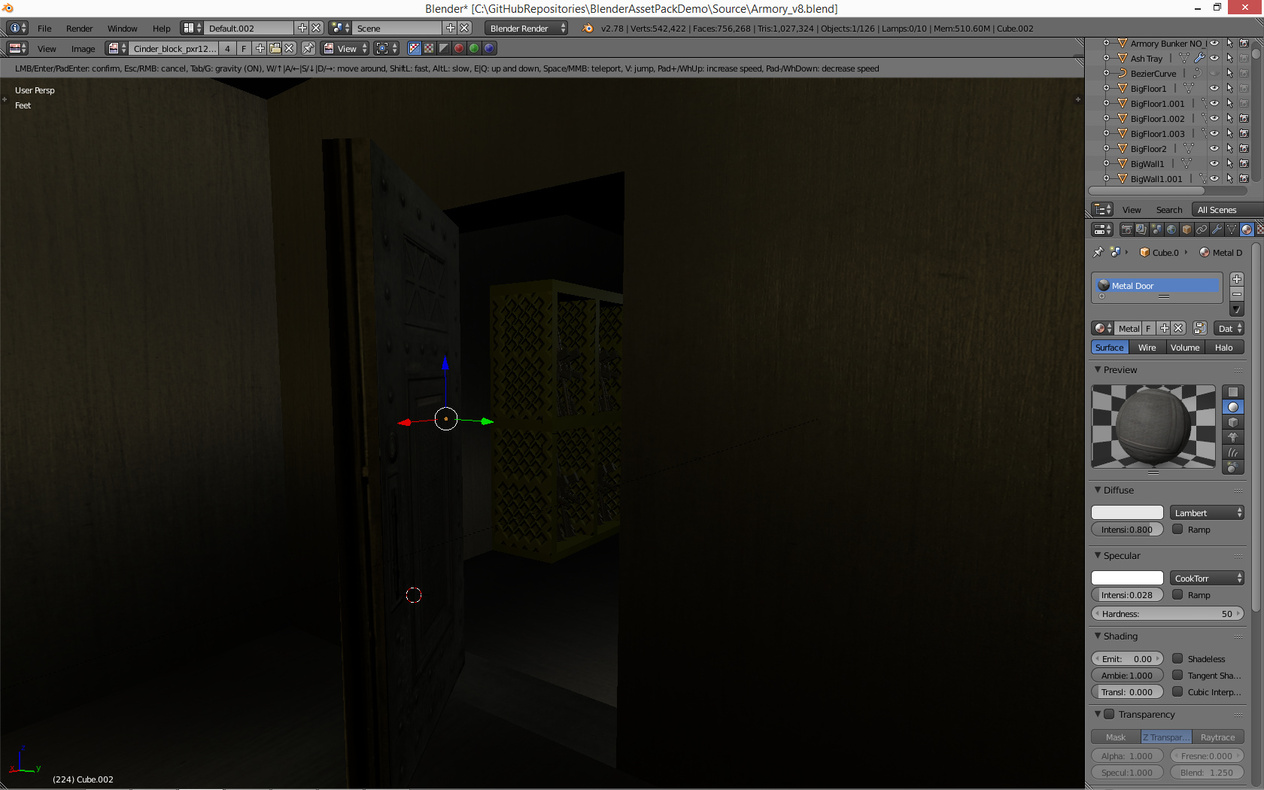Viewport: 1264px width, 790px height.
Task: Open the outliner Search menu
Action: pos(1169,210)
